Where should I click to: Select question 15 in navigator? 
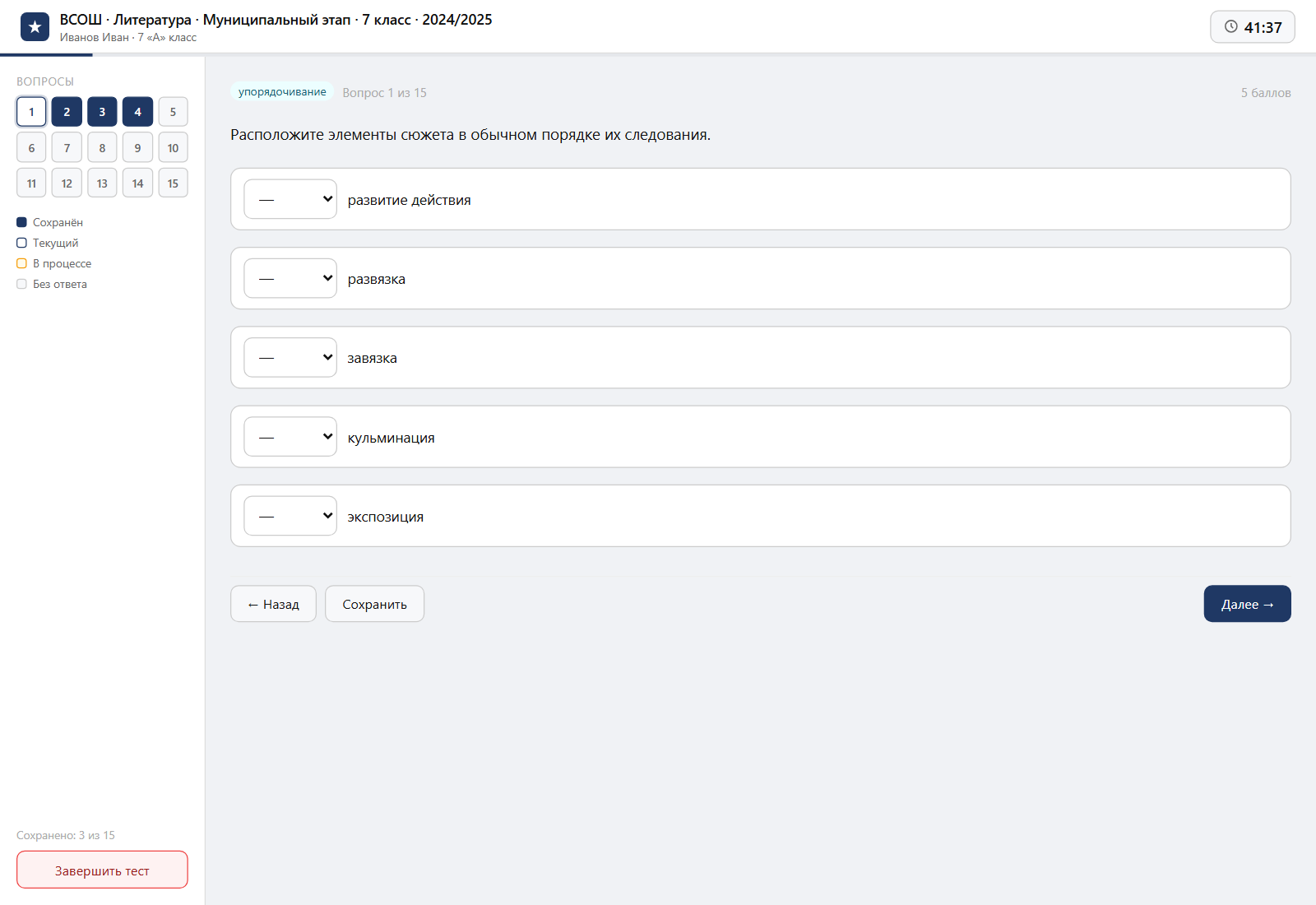[x=173, y=183]
